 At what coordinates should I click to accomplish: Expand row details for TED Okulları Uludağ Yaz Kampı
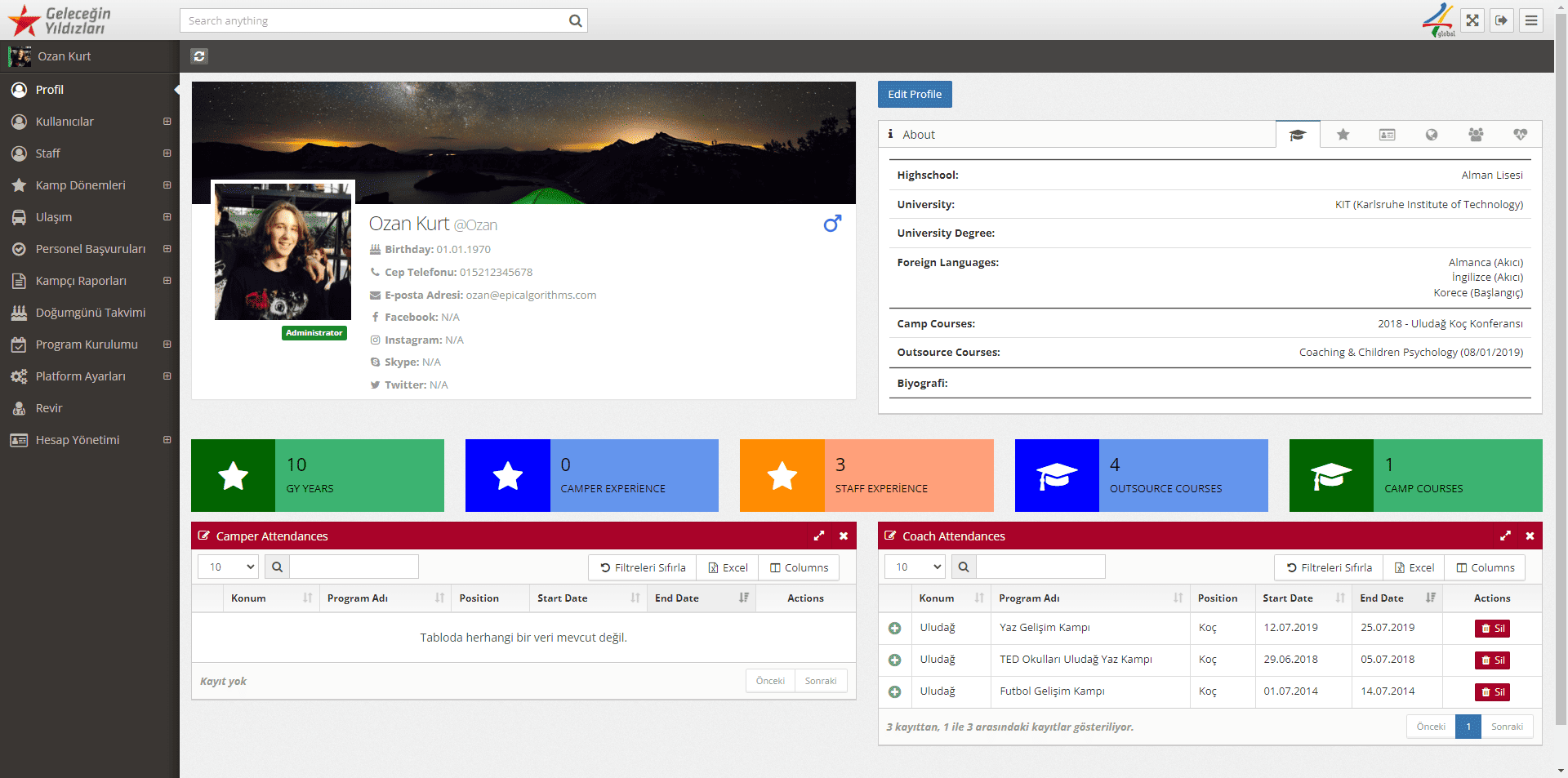coord(894,660)
